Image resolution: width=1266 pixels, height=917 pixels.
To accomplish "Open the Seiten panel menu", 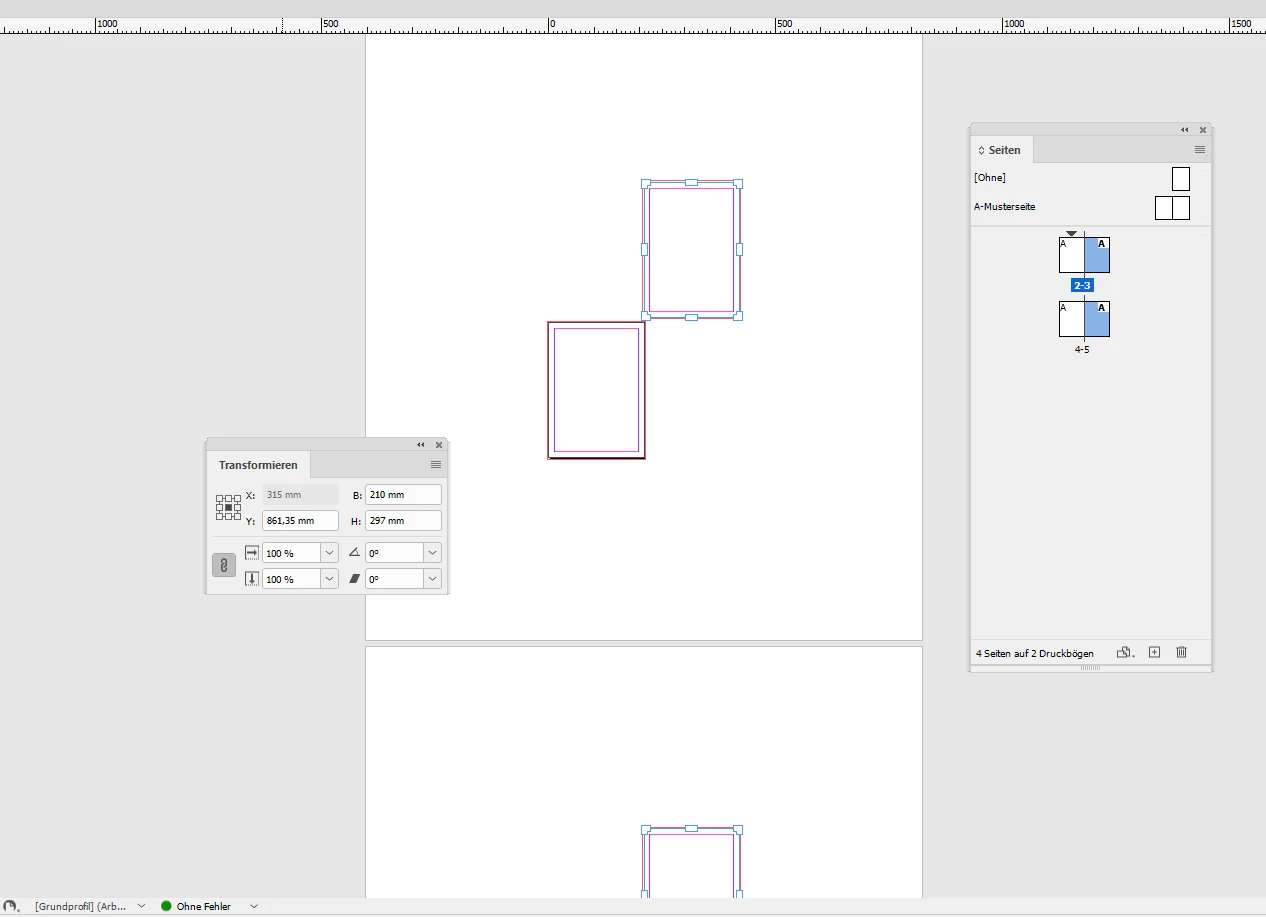I will pos(1200,150).
